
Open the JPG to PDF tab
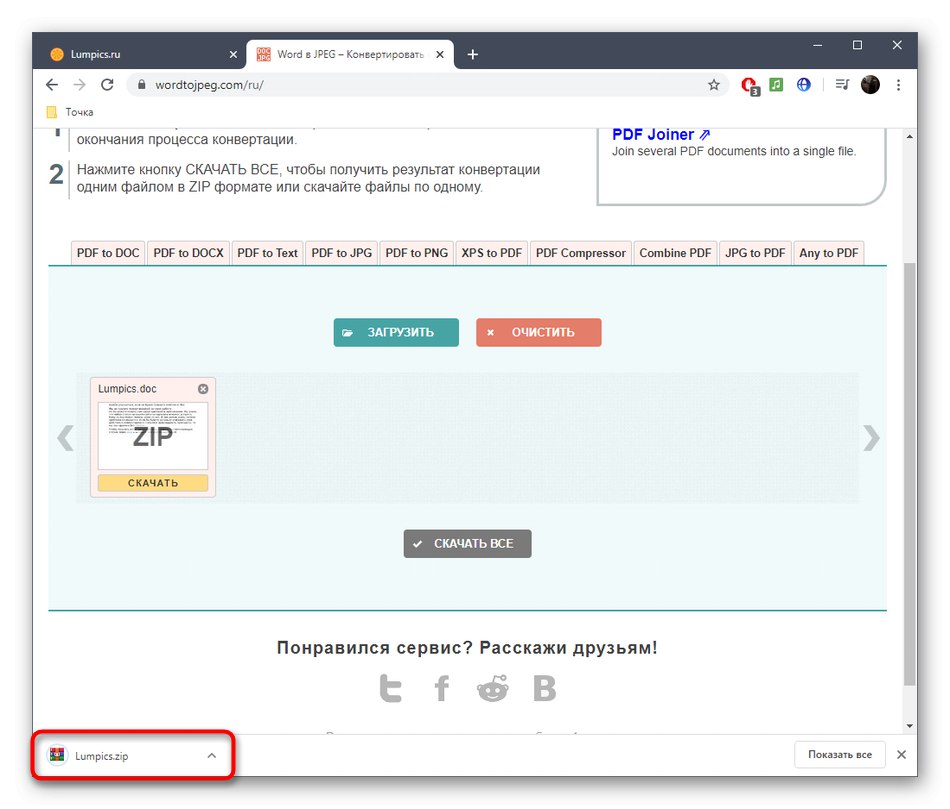point(755,253)
